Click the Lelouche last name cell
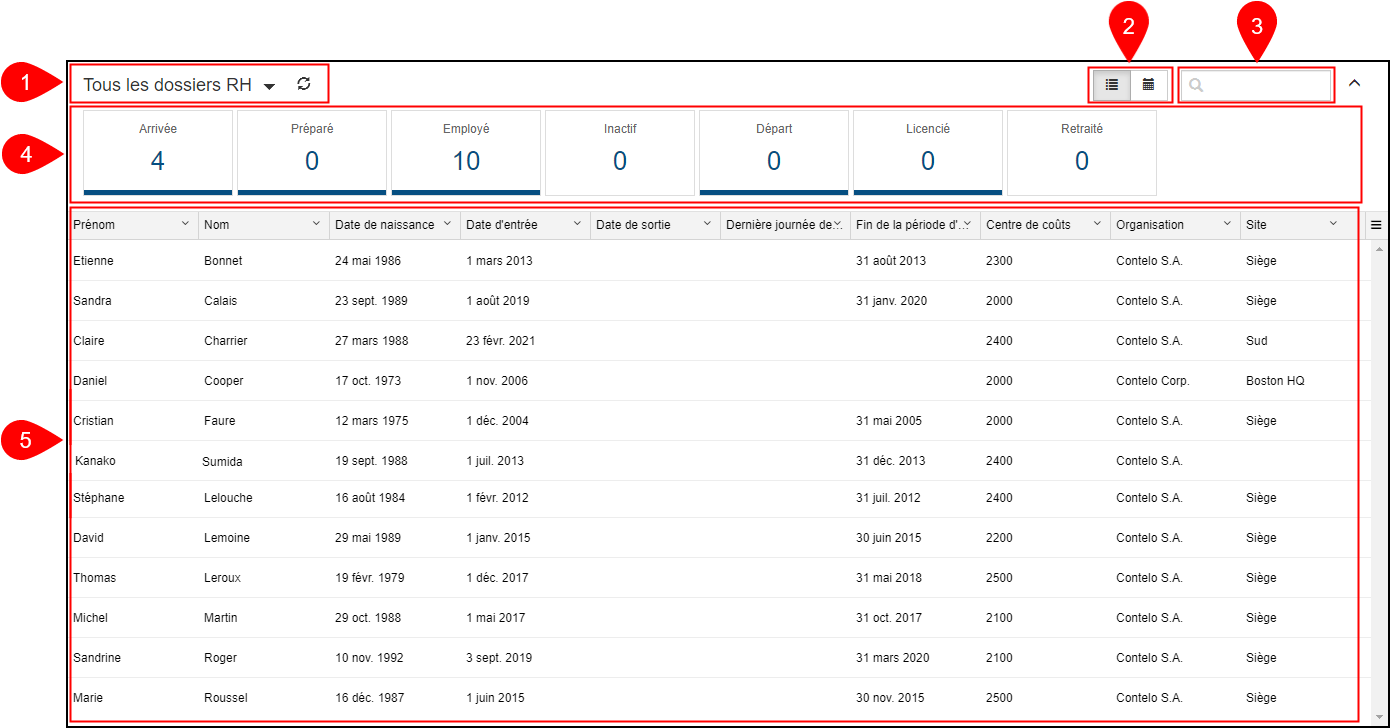This screenshot has height=728, width=1390. 228,498
